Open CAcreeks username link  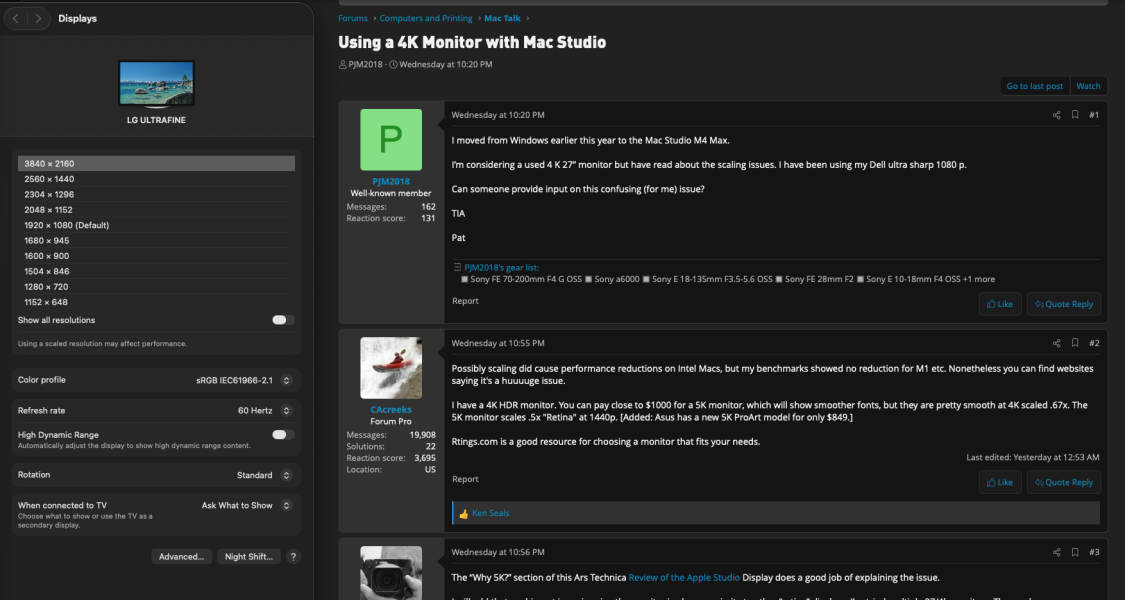(x=391, y=410)
